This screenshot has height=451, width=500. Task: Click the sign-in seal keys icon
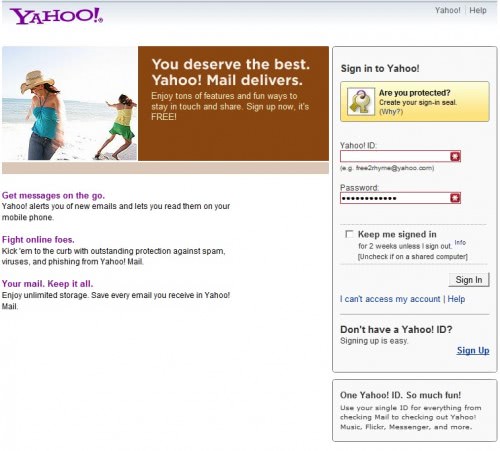[x=361, y=102]
